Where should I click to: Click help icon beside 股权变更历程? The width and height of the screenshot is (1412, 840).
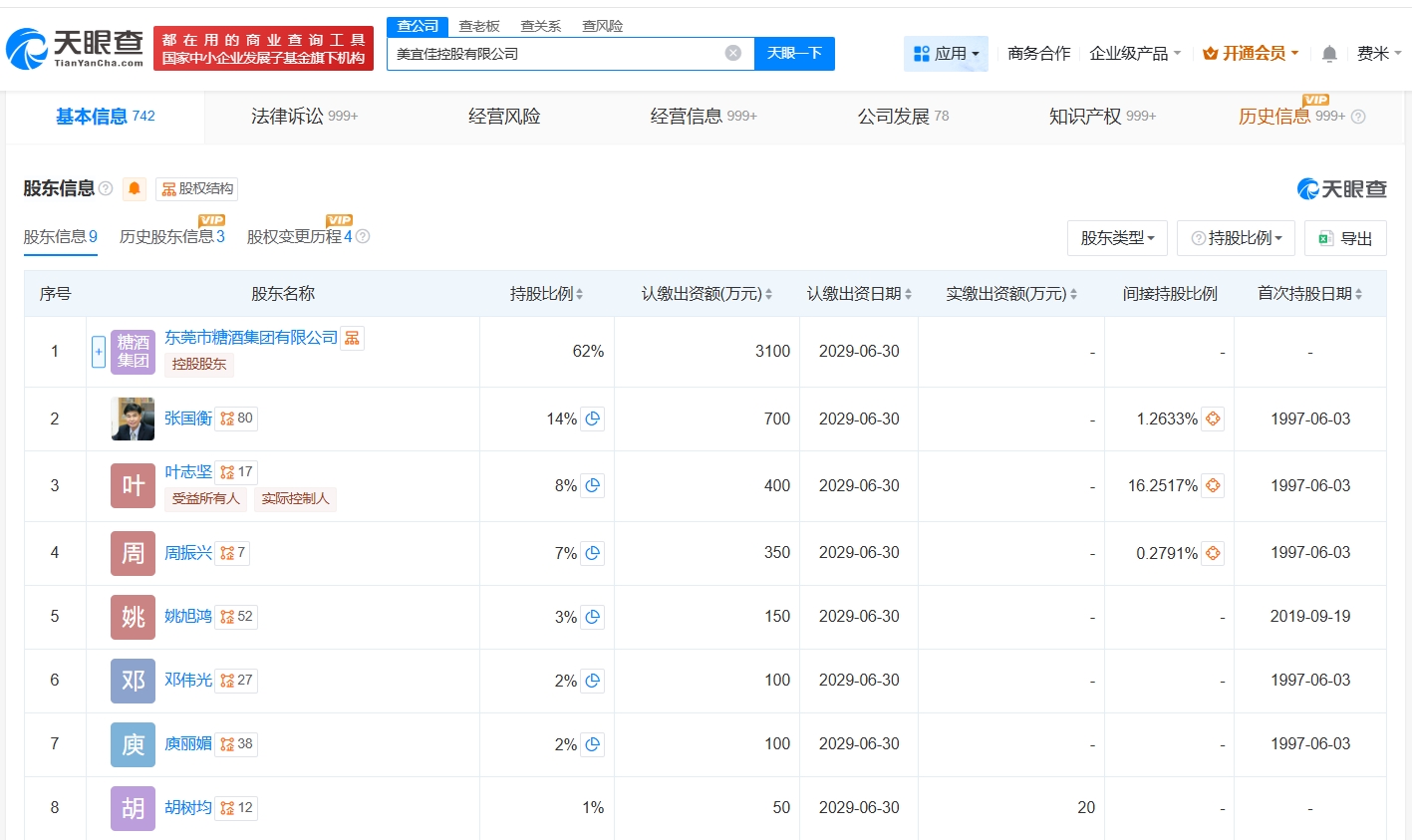pos(363,237)
